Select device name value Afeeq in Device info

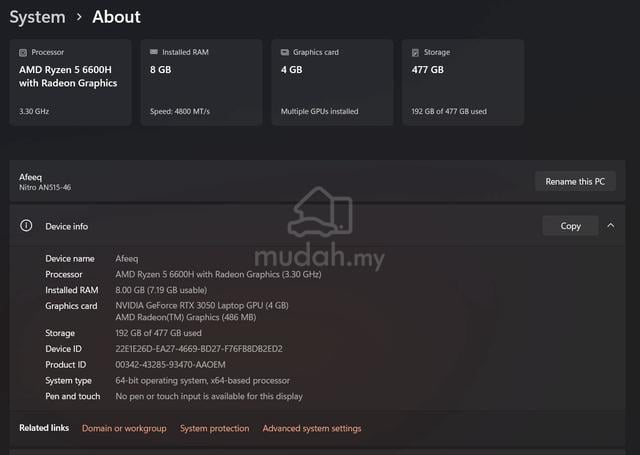pos(127,259)
